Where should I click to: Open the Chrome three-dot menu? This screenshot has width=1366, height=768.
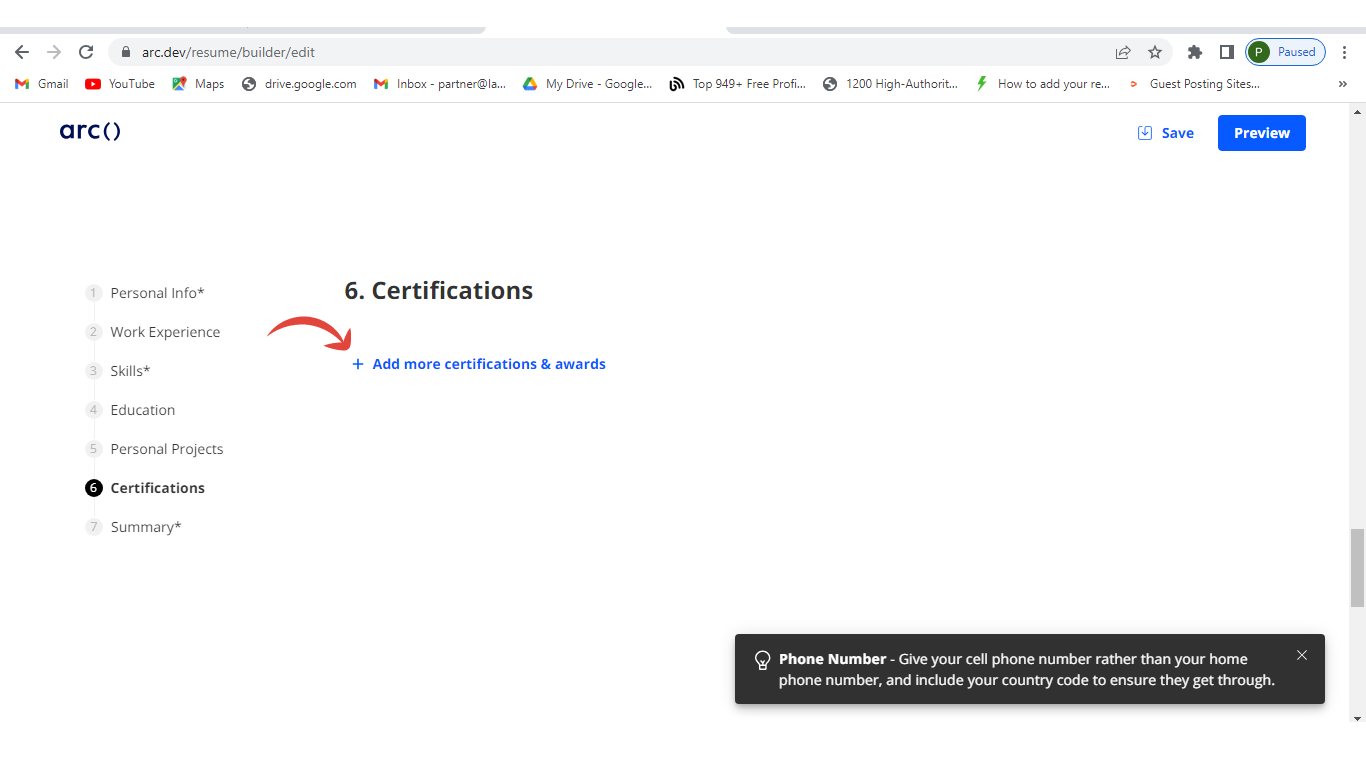[x=1345, y=52]
